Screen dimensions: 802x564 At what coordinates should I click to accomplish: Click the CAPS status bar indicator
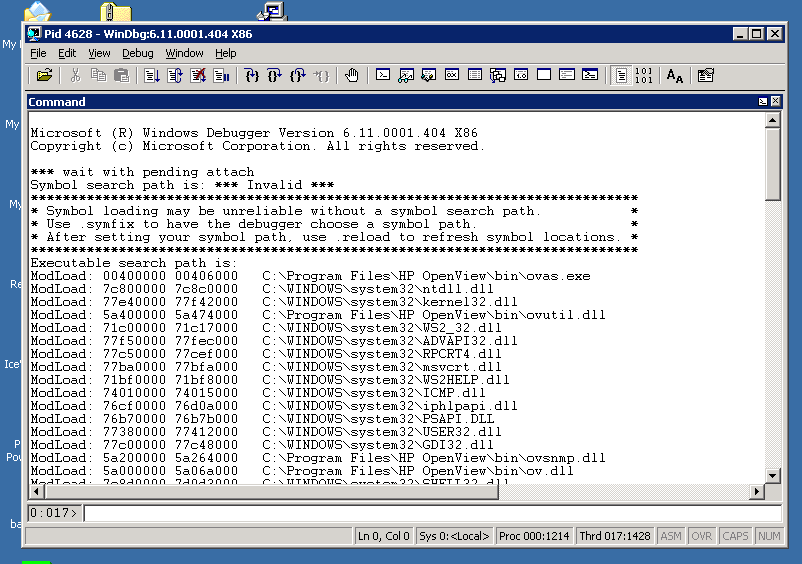735,536
